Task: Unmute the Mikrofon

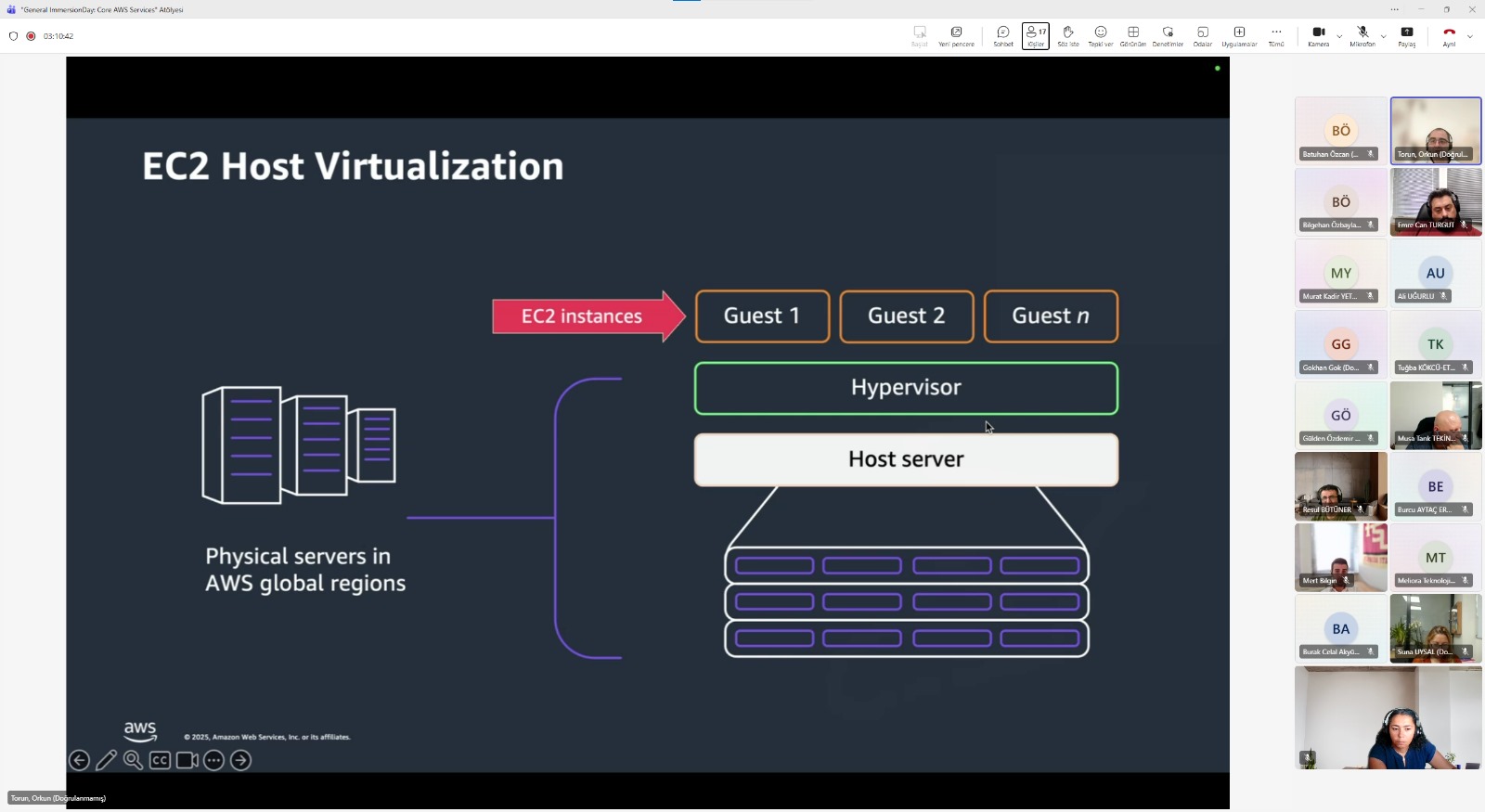Action: coord(1362,35)
